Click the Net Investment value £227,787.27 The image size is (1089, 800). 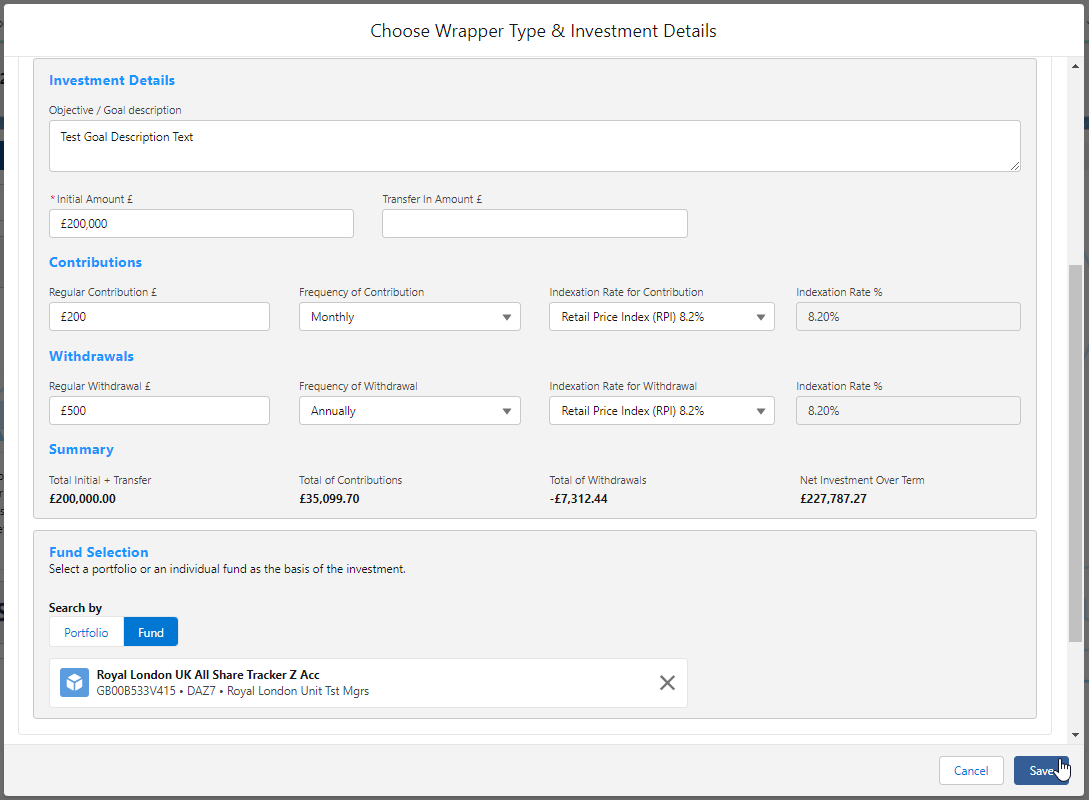click(x=833, y=499)
